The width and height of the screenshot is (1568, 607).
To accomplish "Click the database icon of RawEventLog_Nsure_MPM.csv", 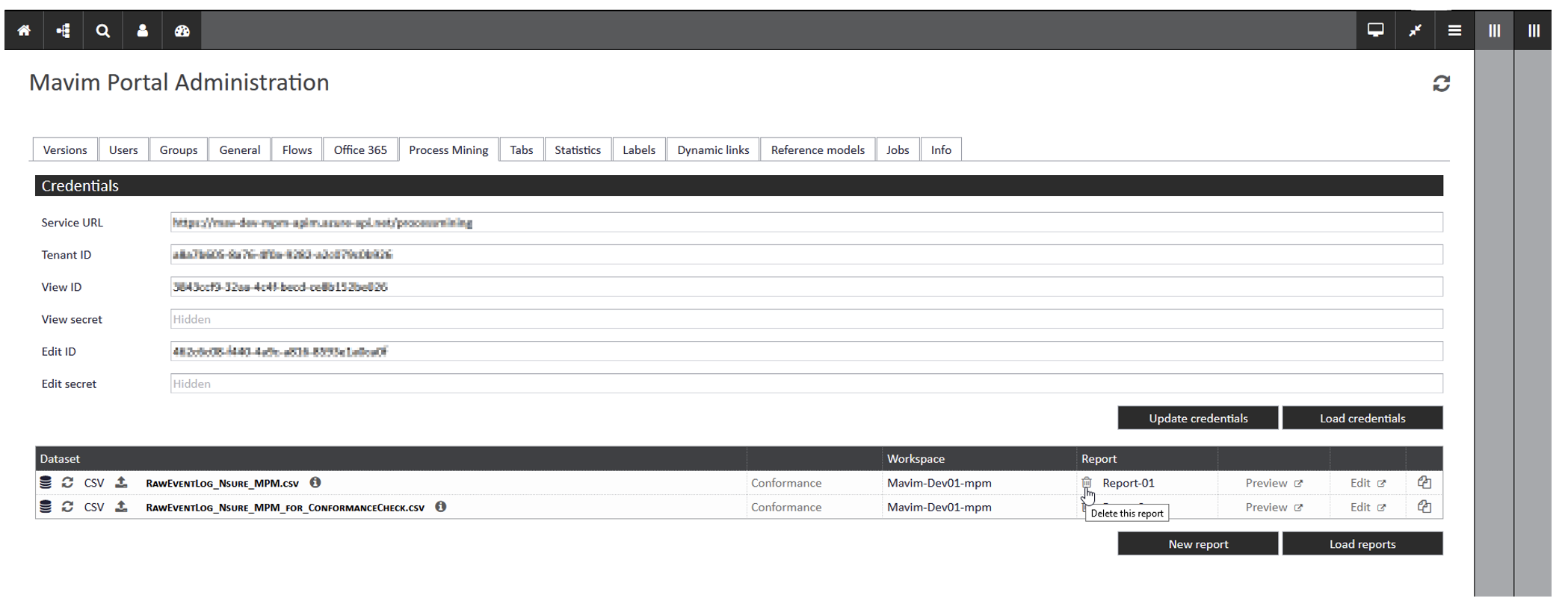I will tap(46, 483).
